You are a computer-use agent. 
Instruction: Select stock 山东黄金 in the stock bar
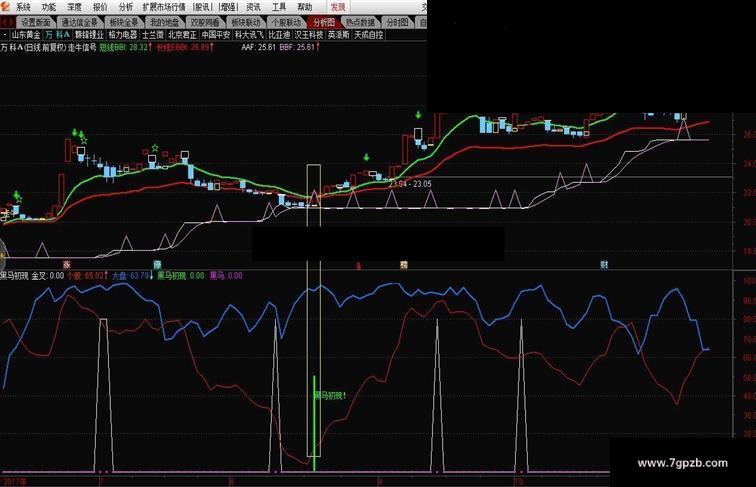(27, 35)
